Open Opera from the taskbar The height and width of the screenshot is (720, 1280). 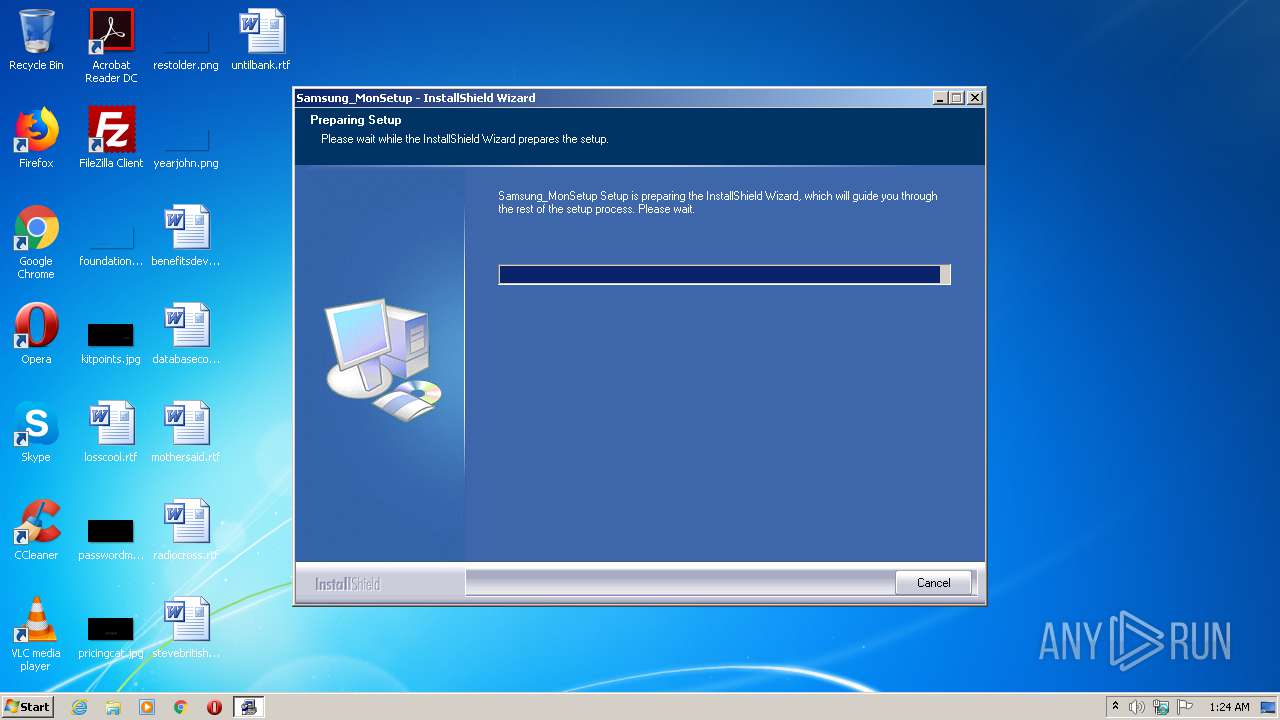point(214,707)
